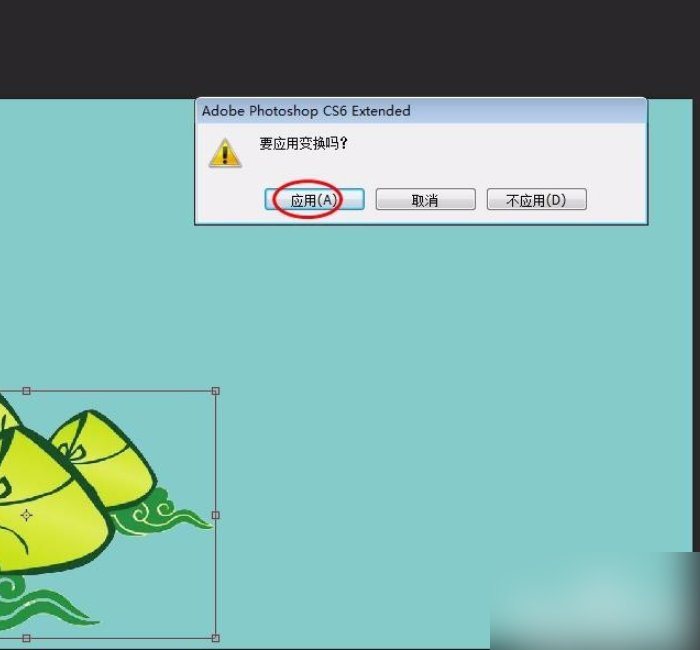Click the top-edge transform handle
Screen dimensions: 700x650
click(x=26, y=391)
